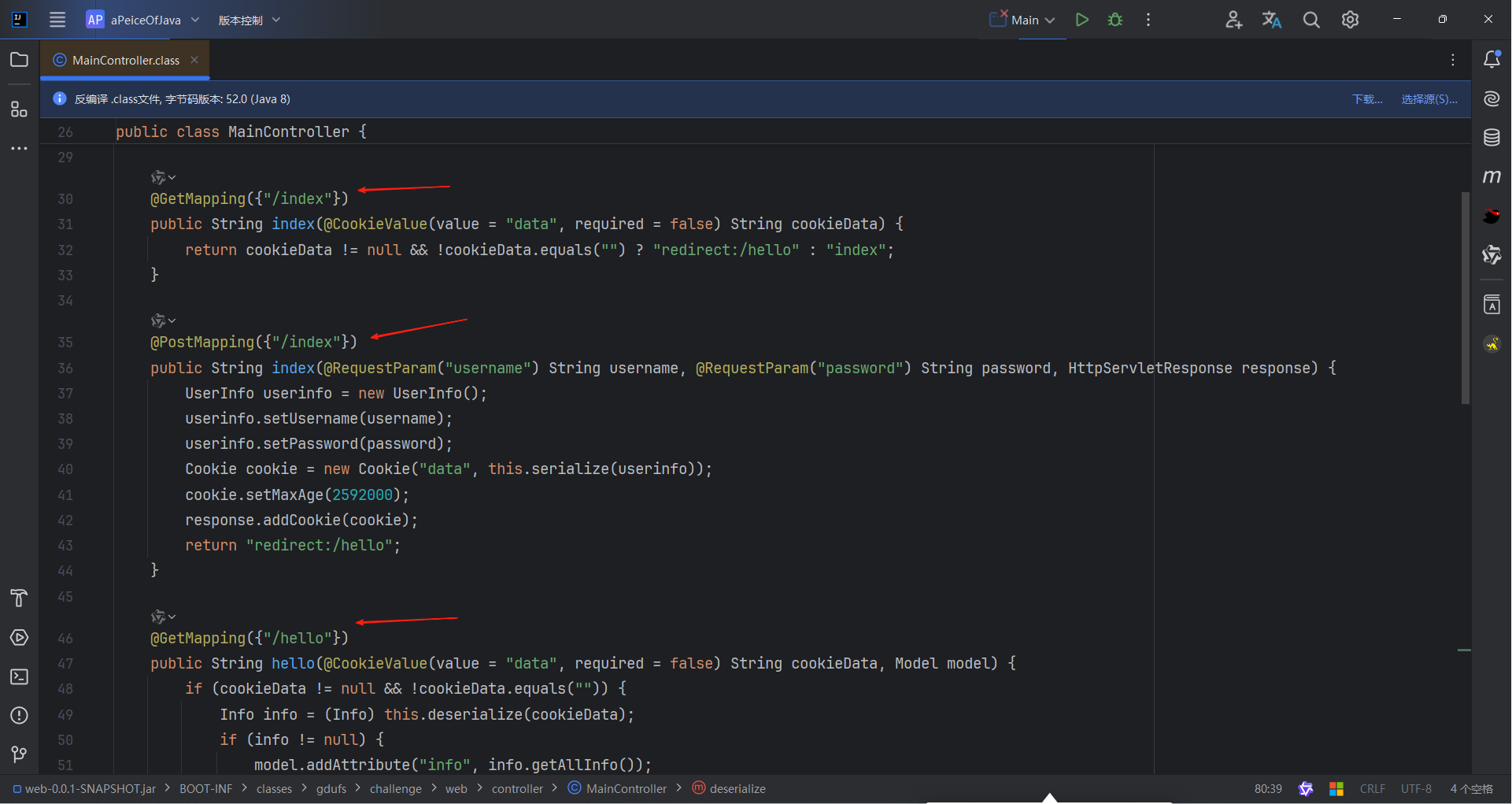The height and width of the screenshot is (804, 1512).
Task: Open IDE settings gear
Action: tap(1350, 20)
